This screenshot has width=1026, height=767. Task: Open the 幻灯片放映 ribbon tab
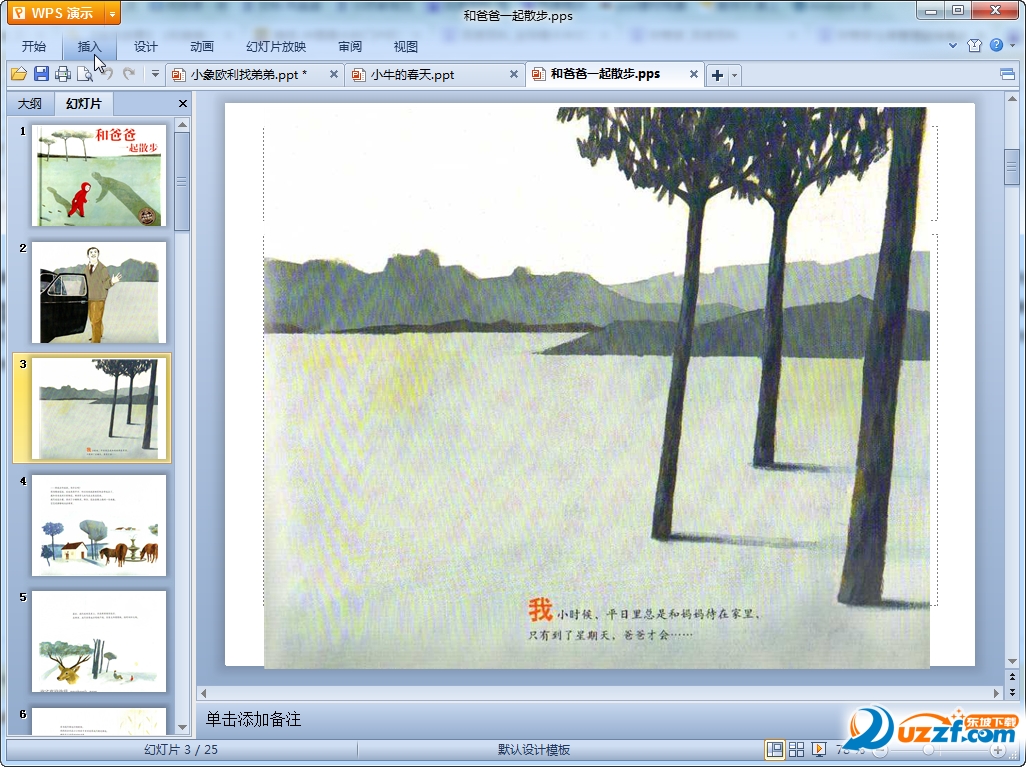tap(275, 46)
